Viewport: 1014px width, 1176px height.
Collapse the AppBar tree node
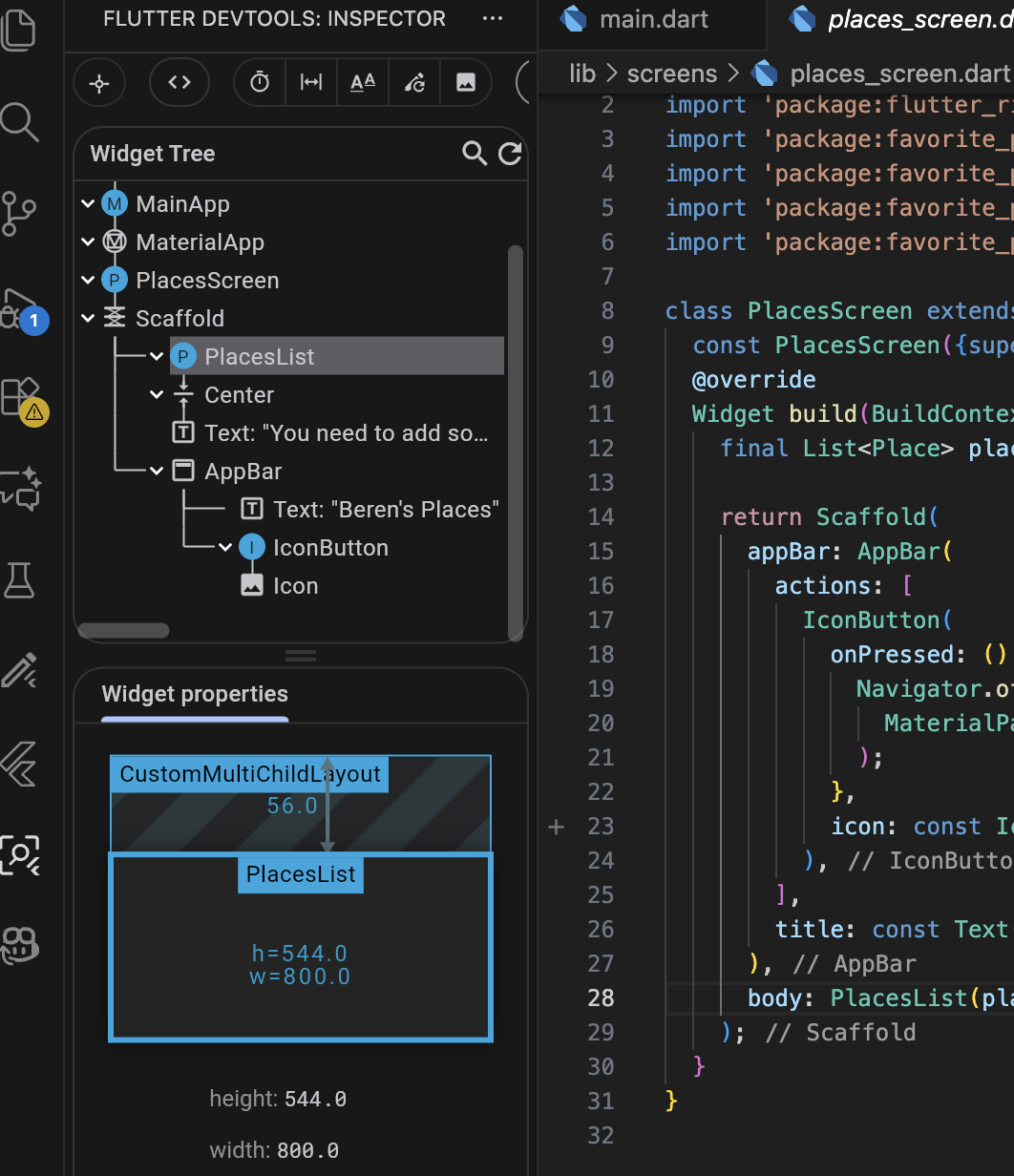(158, 472)
